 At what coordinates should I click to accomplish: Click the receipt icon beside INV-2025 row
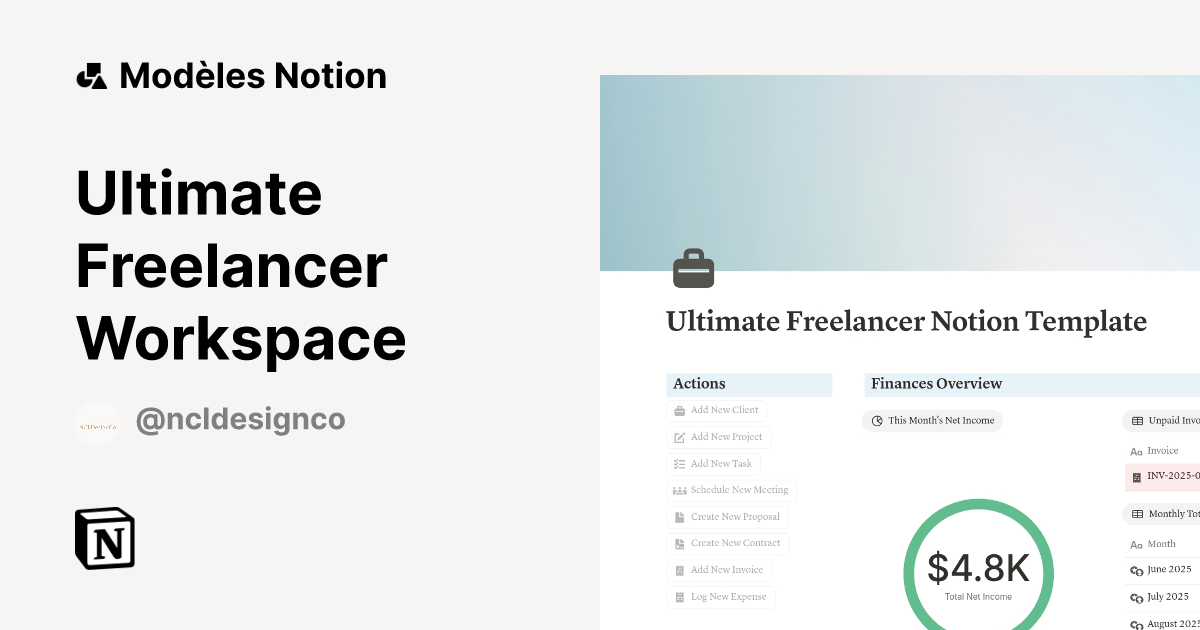pyautogui.click(x=1136, y=477)
